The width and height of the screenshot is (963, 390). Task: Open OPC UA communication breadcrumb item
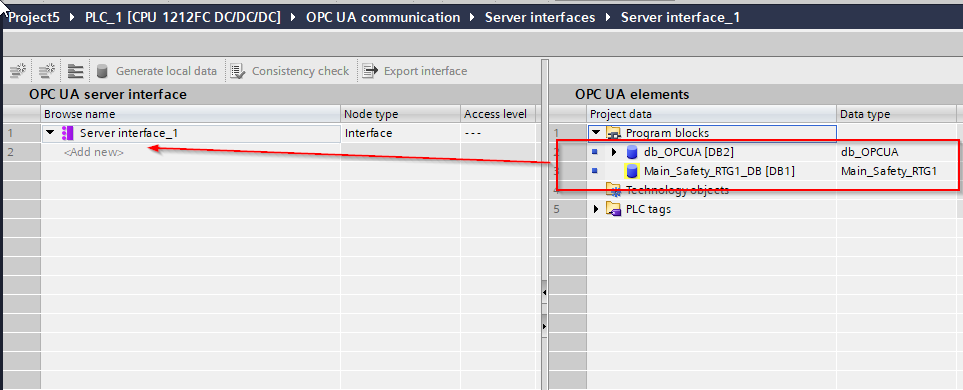[x=383, y=17]
